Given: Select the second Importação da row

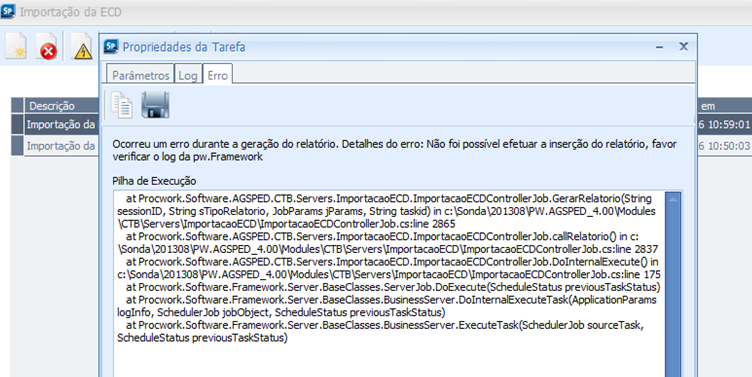Looking at the screenshot, I should (x=61, y=145).
